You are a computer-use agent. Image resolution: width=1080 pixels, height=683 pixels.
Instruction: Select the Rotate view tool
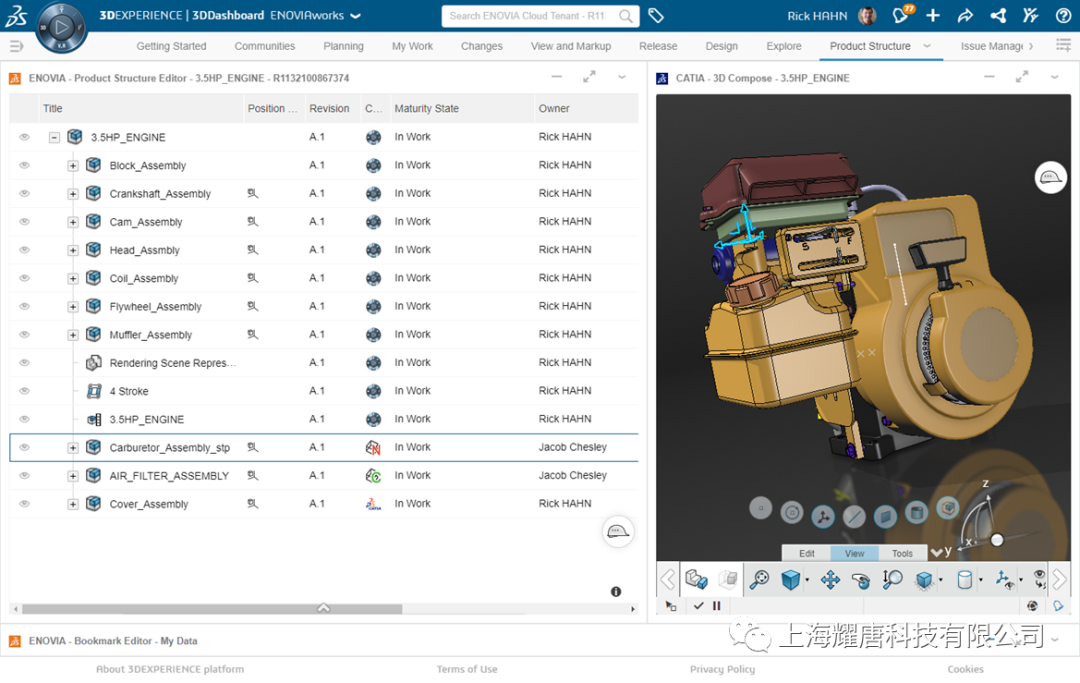(861, 580)
